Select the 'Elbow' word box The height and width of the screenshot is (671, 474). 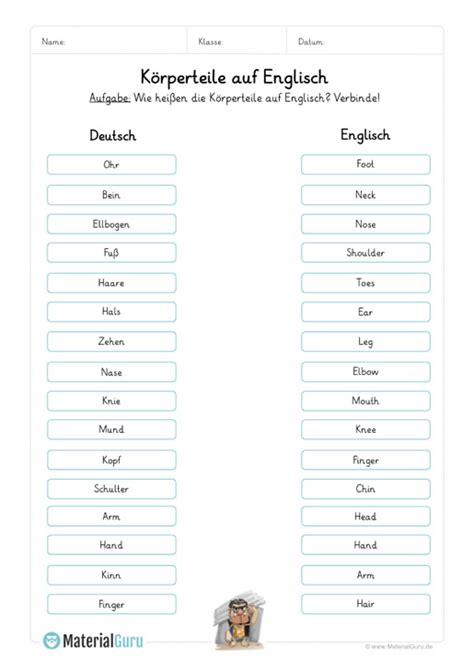[366, 372]
